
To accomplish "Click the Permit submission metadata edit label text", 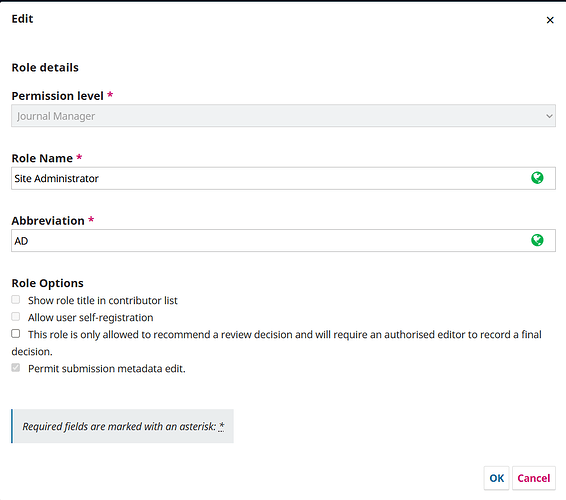I will point(107,369).
